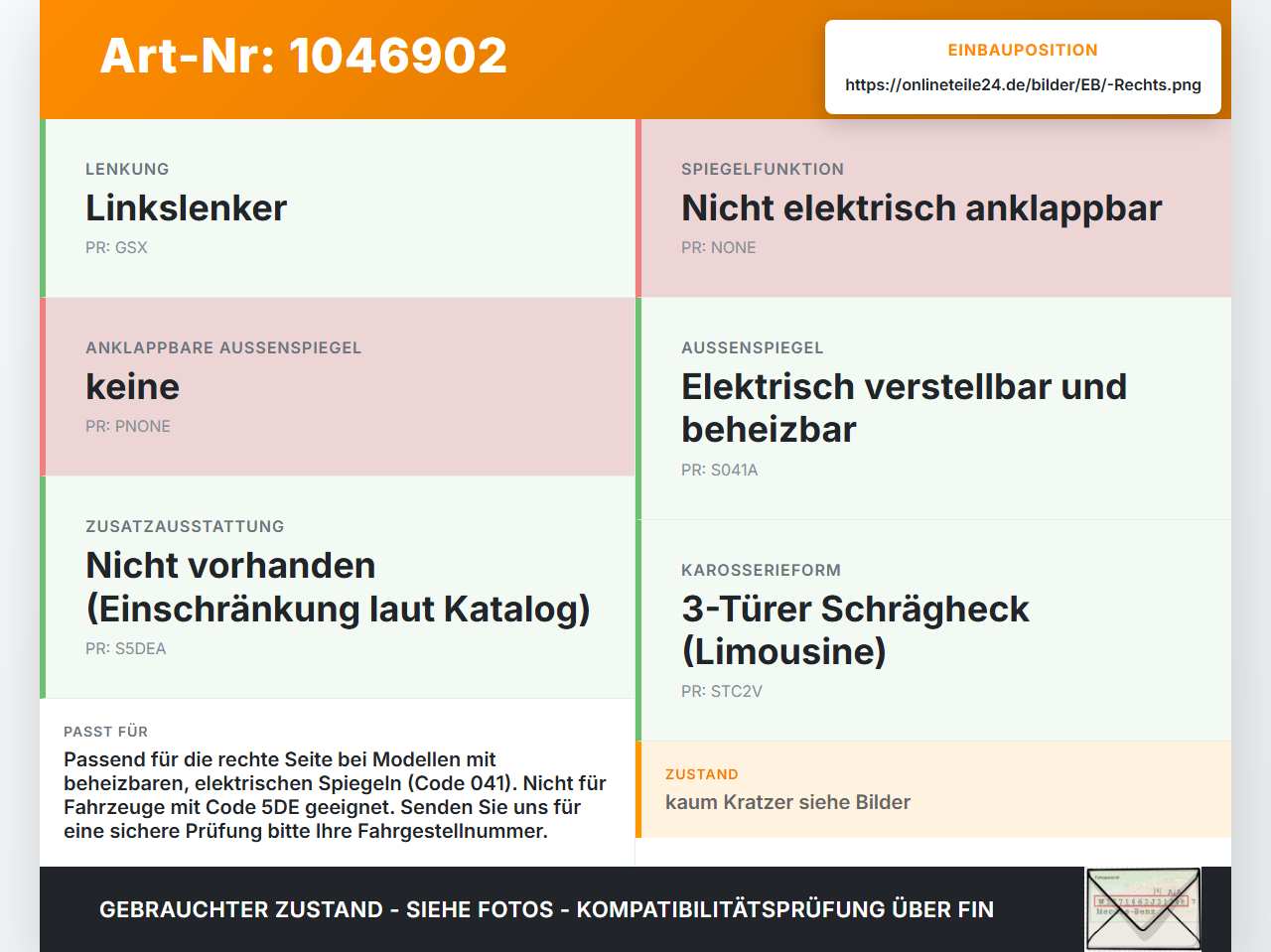Select the Aussenspiegel elektrisch verstellbar card
The width and height of the screenshot is (1271, 952).
(x=933, y=409)
